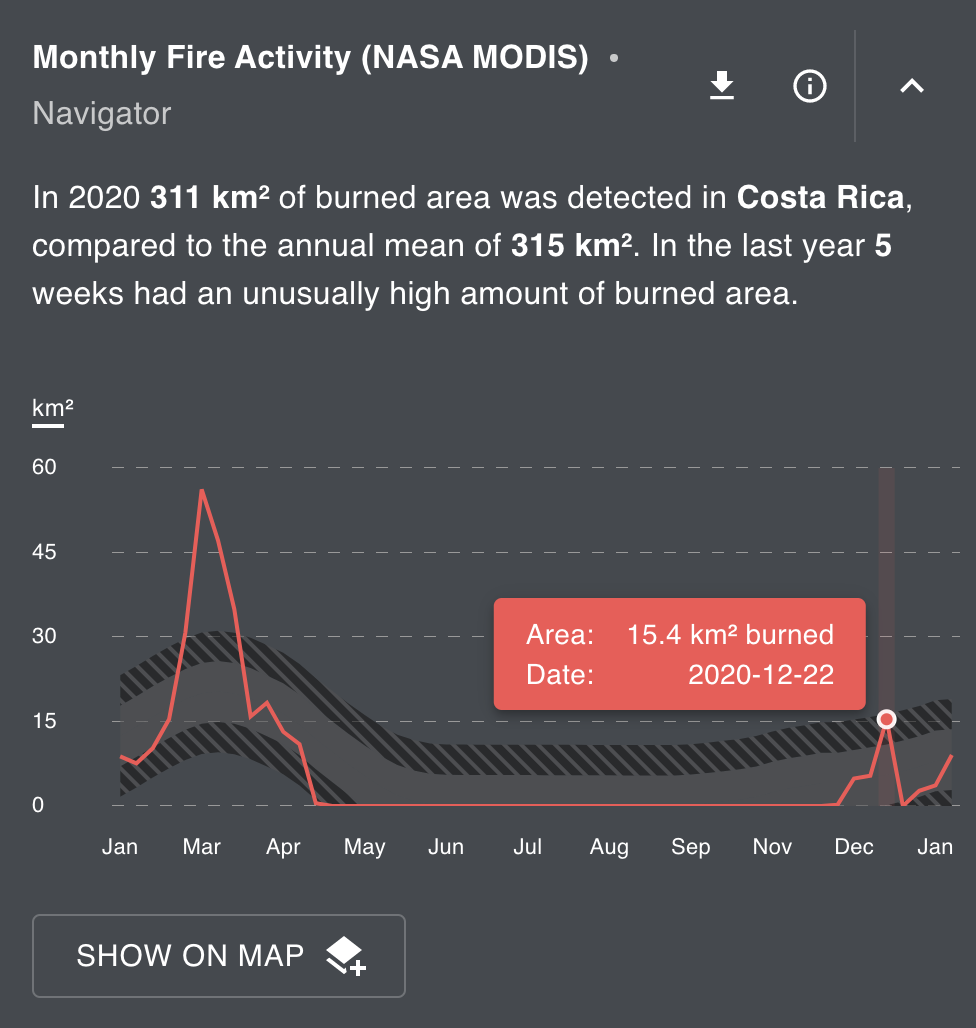Viewport: 976px width, 1028px height.
Task: Click the layers-plus icon in Show on Map
Action: [346, 956]
